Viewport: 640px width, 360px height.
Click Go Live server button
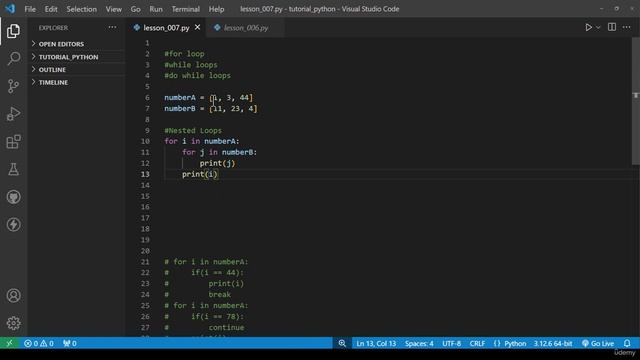(x=598, y=343)
